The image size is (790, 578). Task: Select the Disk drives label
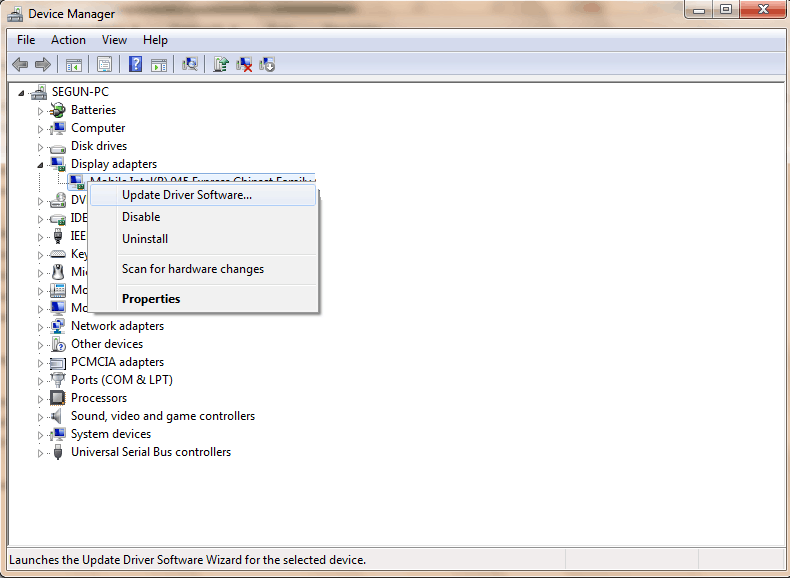pyautogui.click(x=99, y=146)
